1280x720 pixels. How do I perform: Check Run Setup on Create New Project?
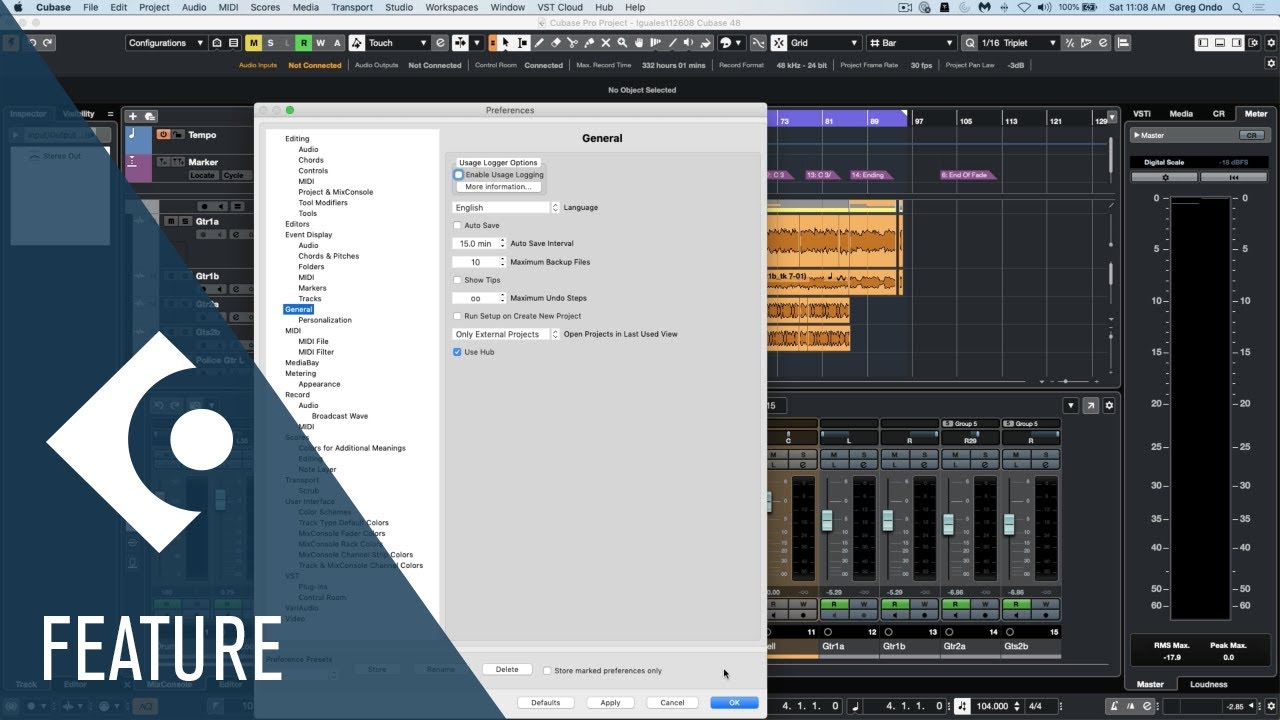tap(458, 316)
